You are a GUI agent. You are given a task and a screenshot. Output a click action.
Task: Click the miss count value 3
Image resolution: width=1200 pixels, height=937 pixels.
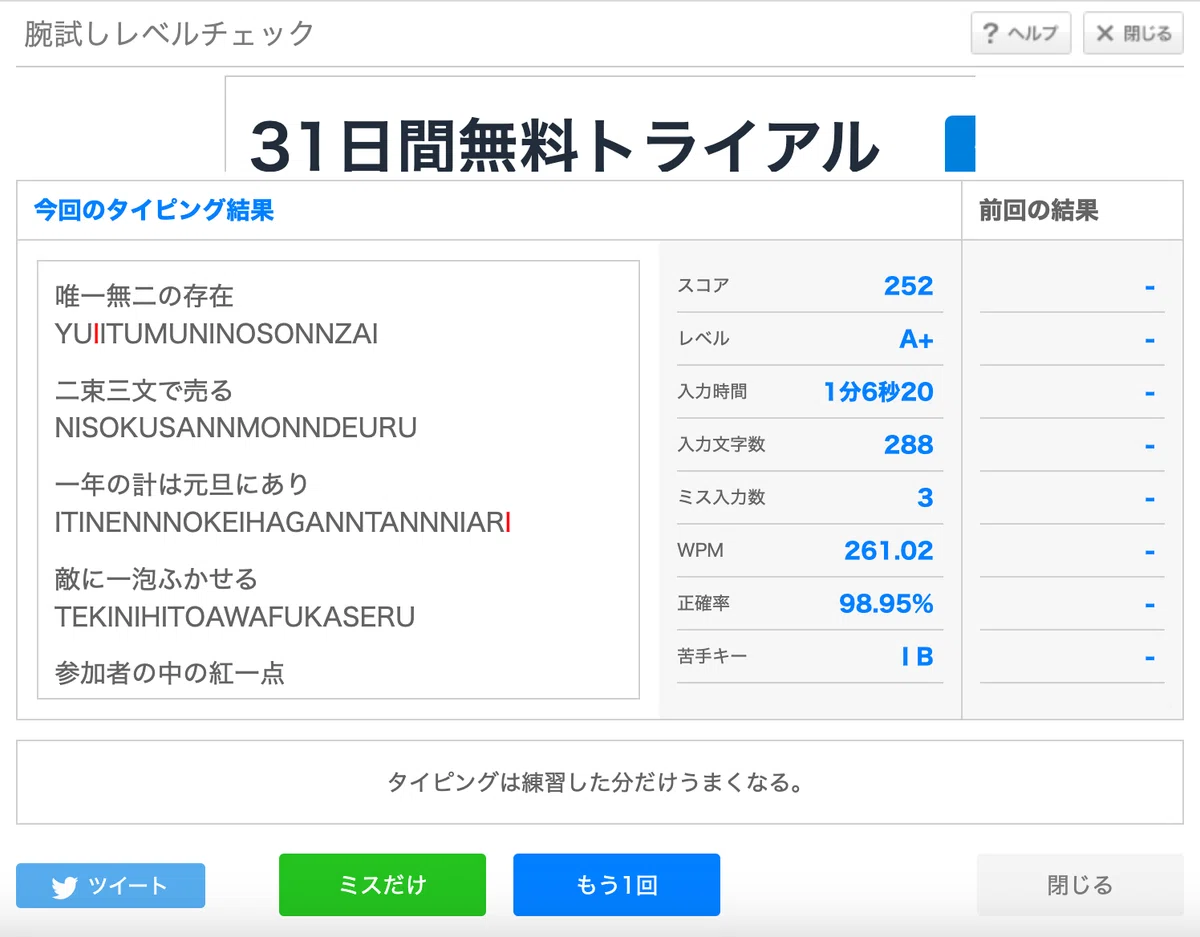click(x=925, y=498)
